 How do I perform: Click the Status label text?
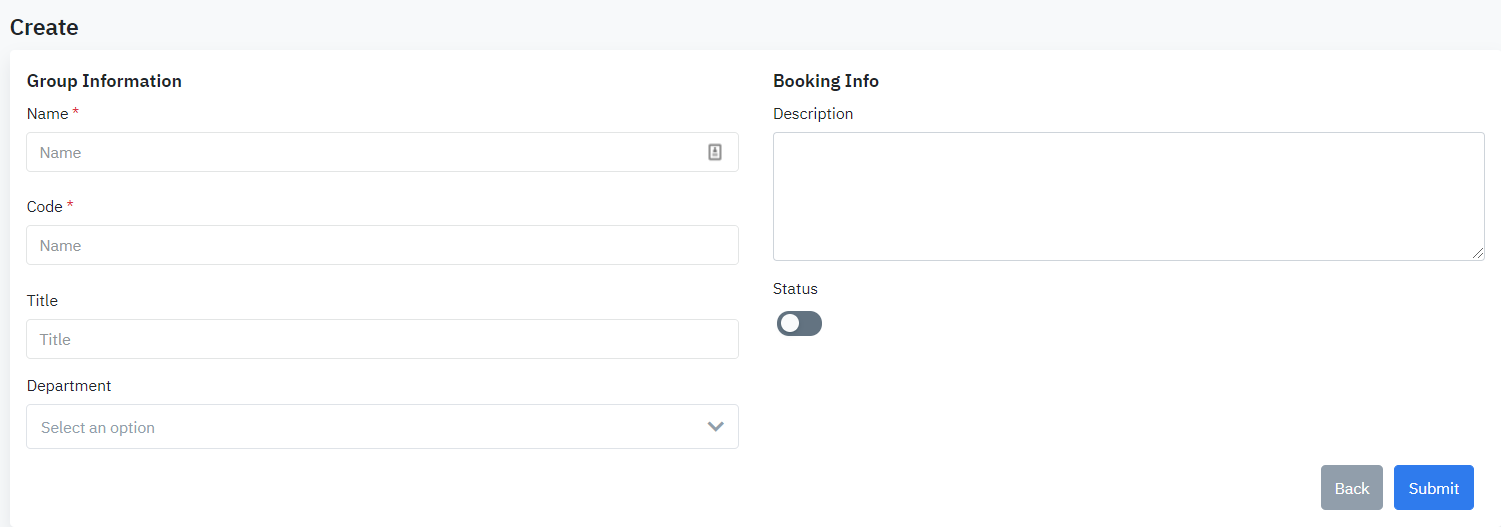coord(795,289)
